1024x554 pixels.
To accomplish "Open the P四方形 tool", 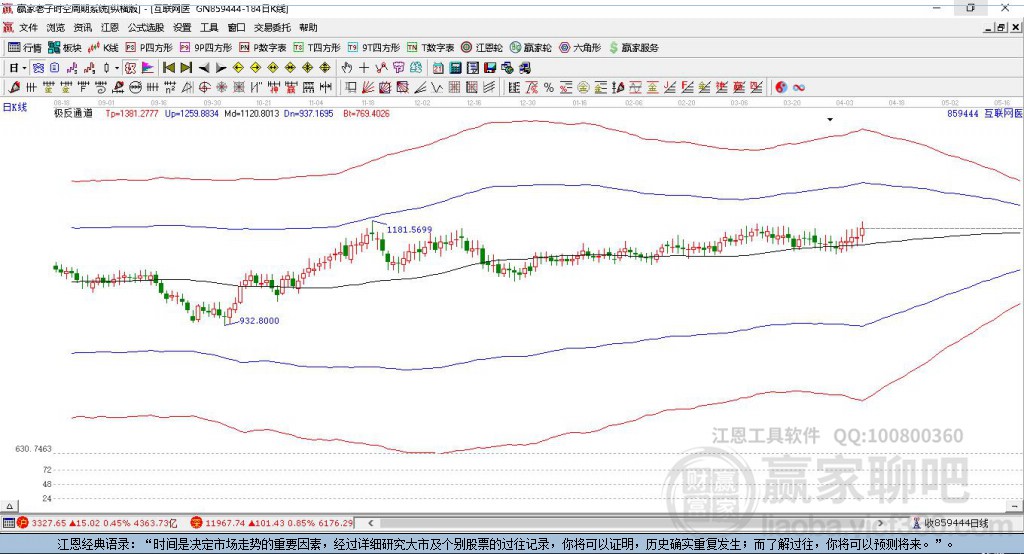I will 149,48.
